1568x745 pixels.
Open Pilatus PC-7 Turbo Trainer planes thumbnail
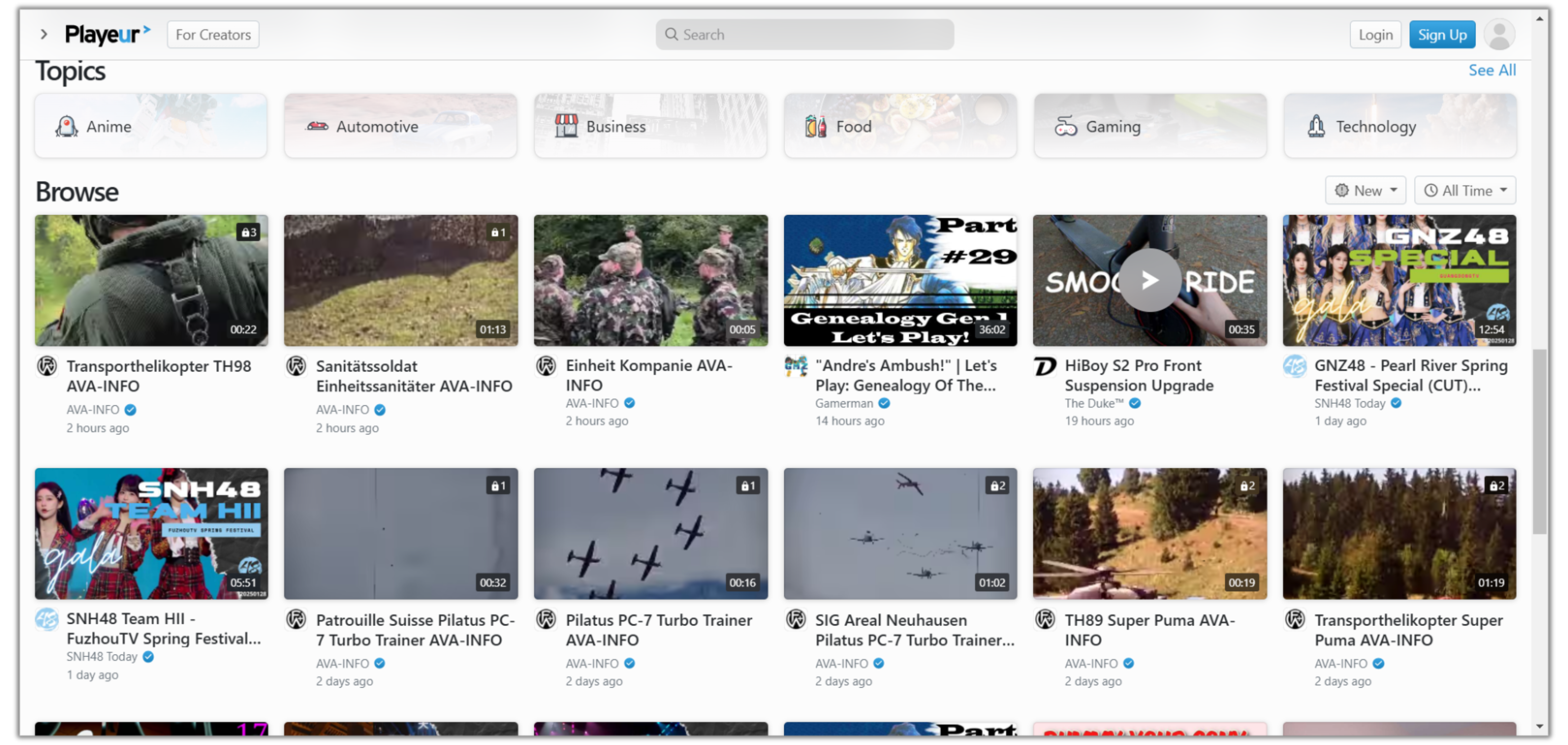point(651,534)
